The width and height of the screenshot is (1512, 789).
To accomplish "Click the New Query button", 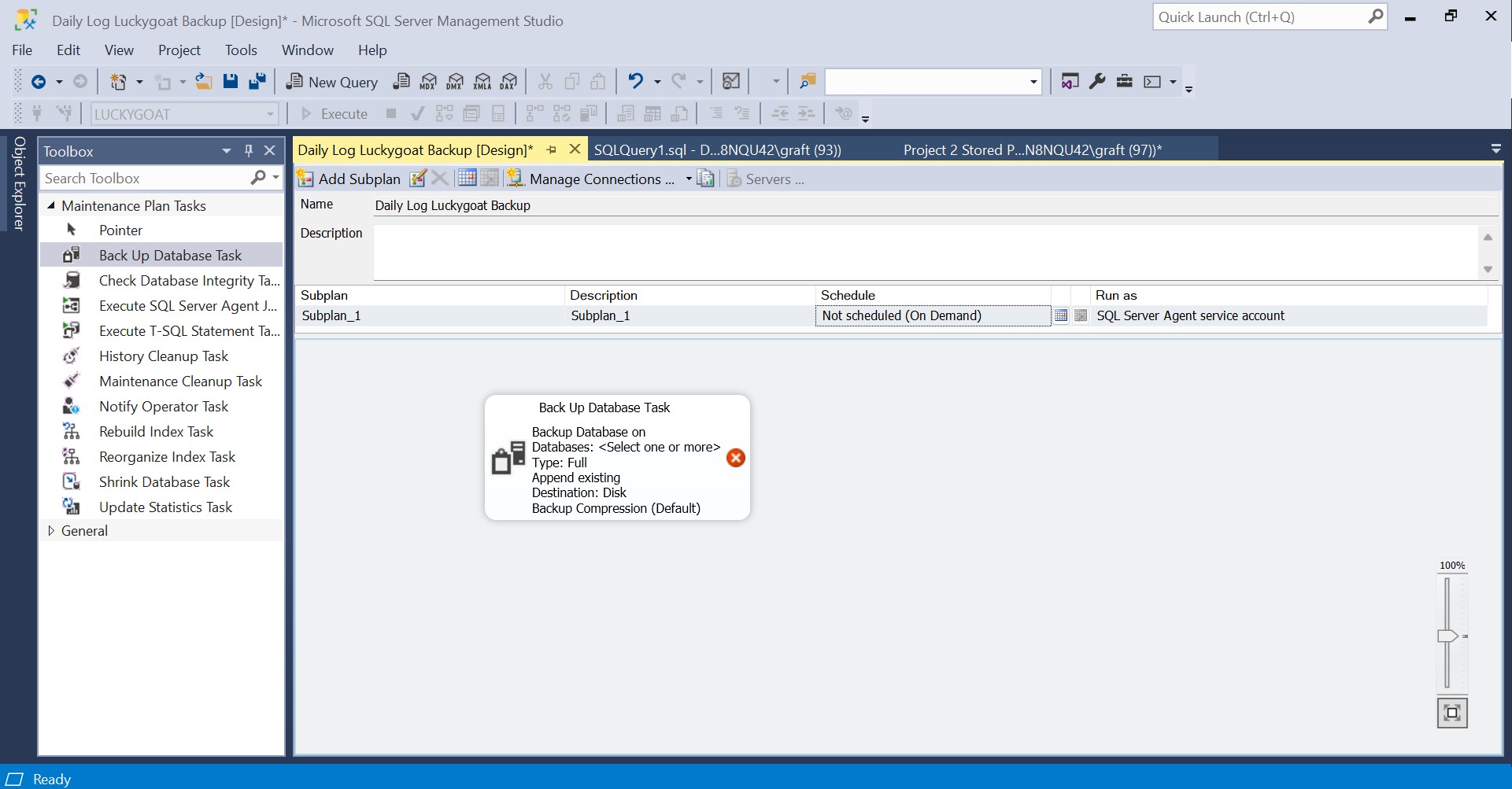I will coord(332,82).
